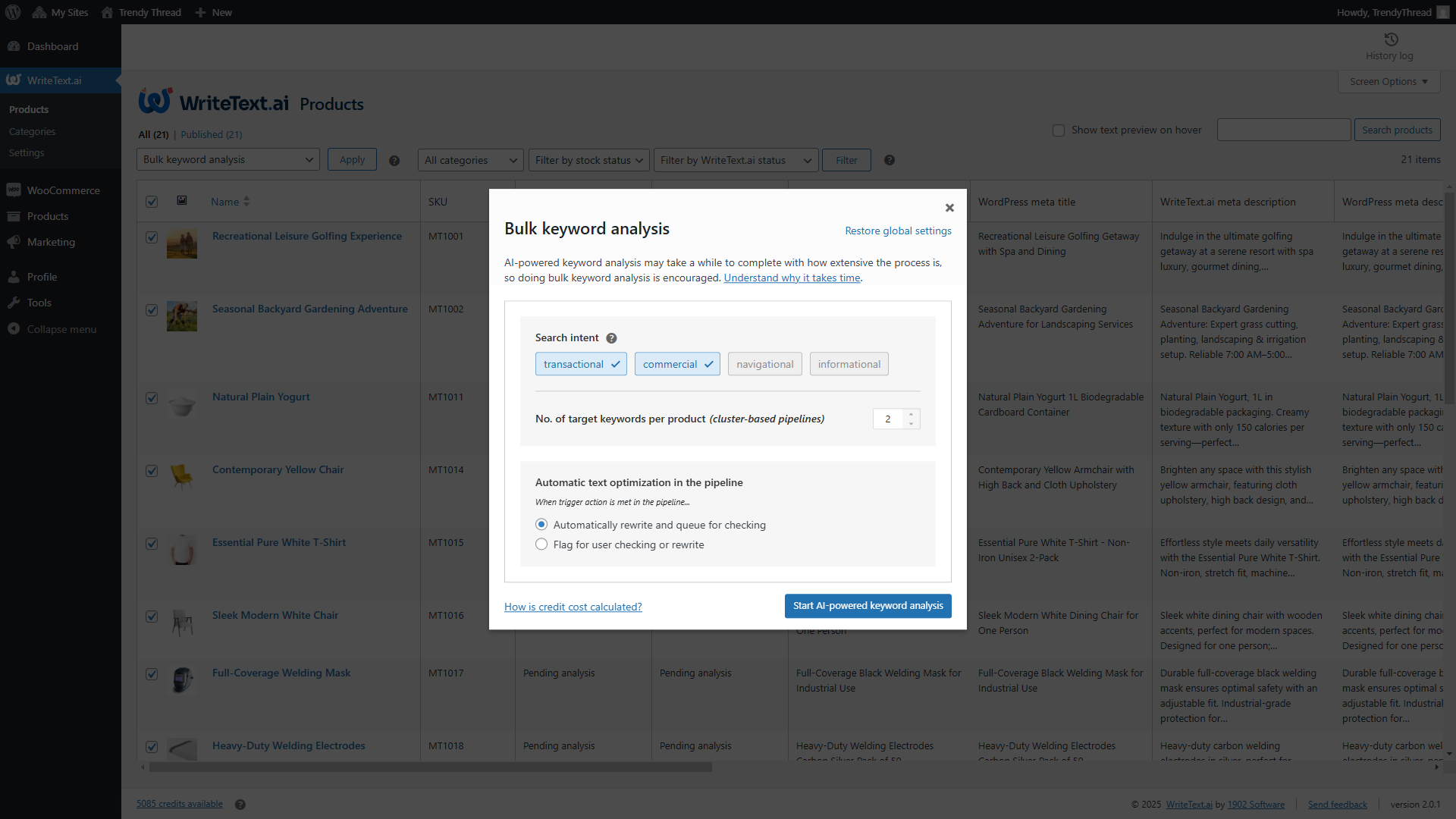1456x819 pixels.
Task: Open help icon beside Filter button
Action: 890,160
